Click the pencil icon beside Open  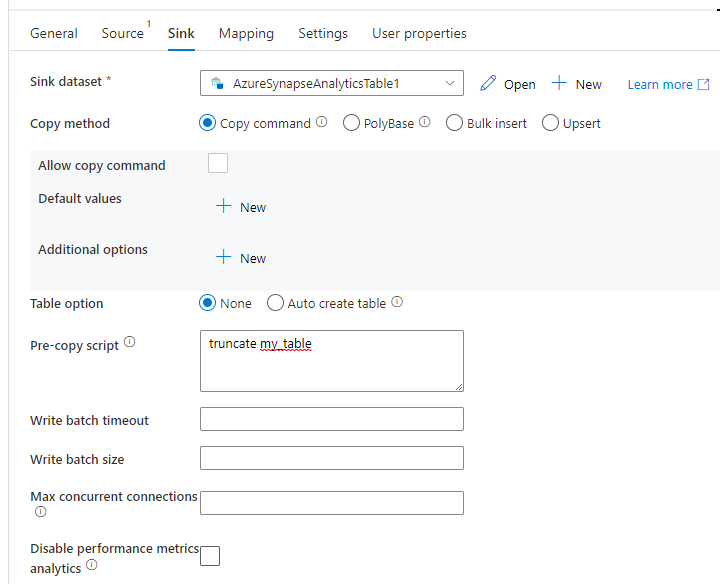click(488, 84)
